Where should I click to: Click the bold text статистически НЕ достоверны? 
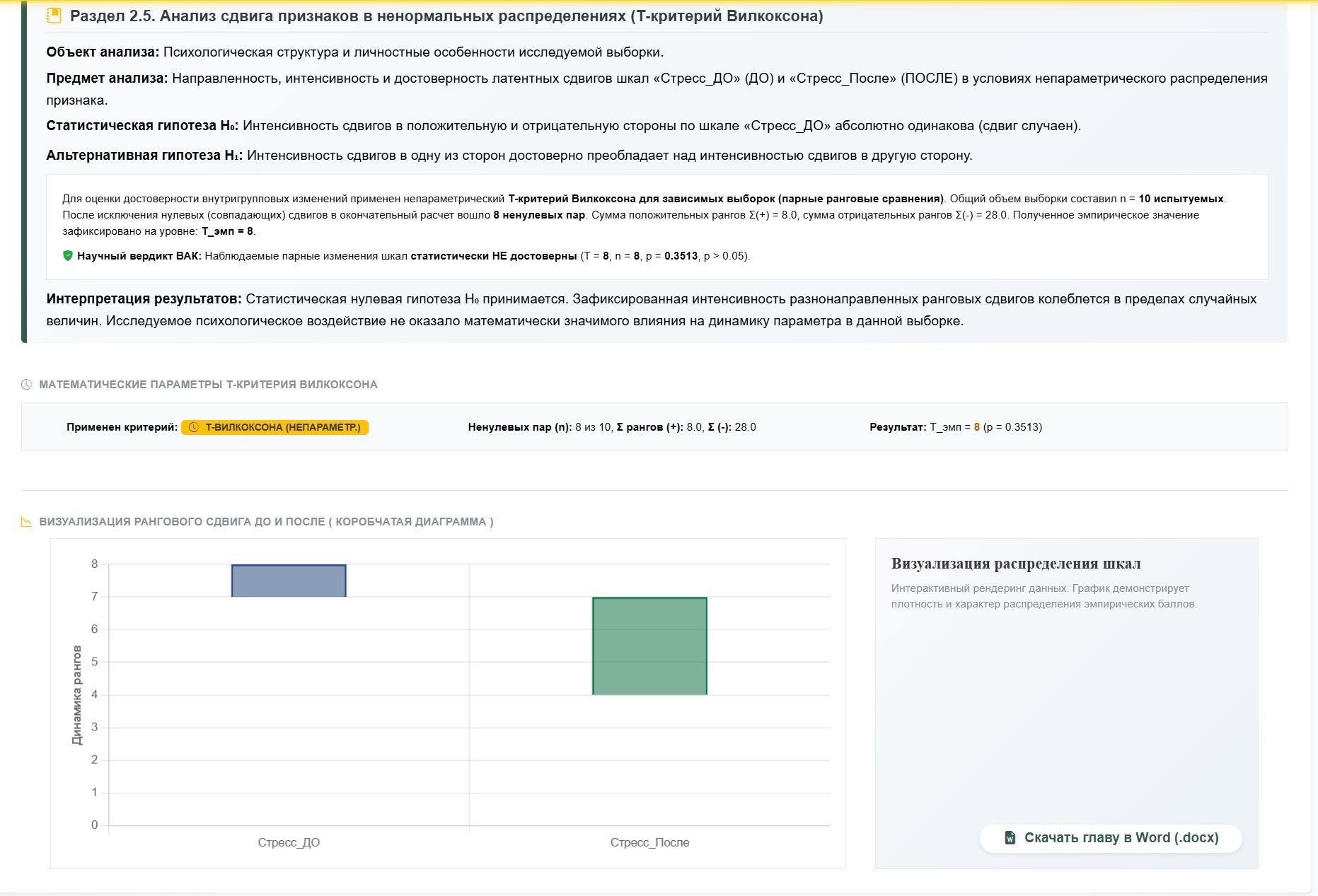point(494,255)
